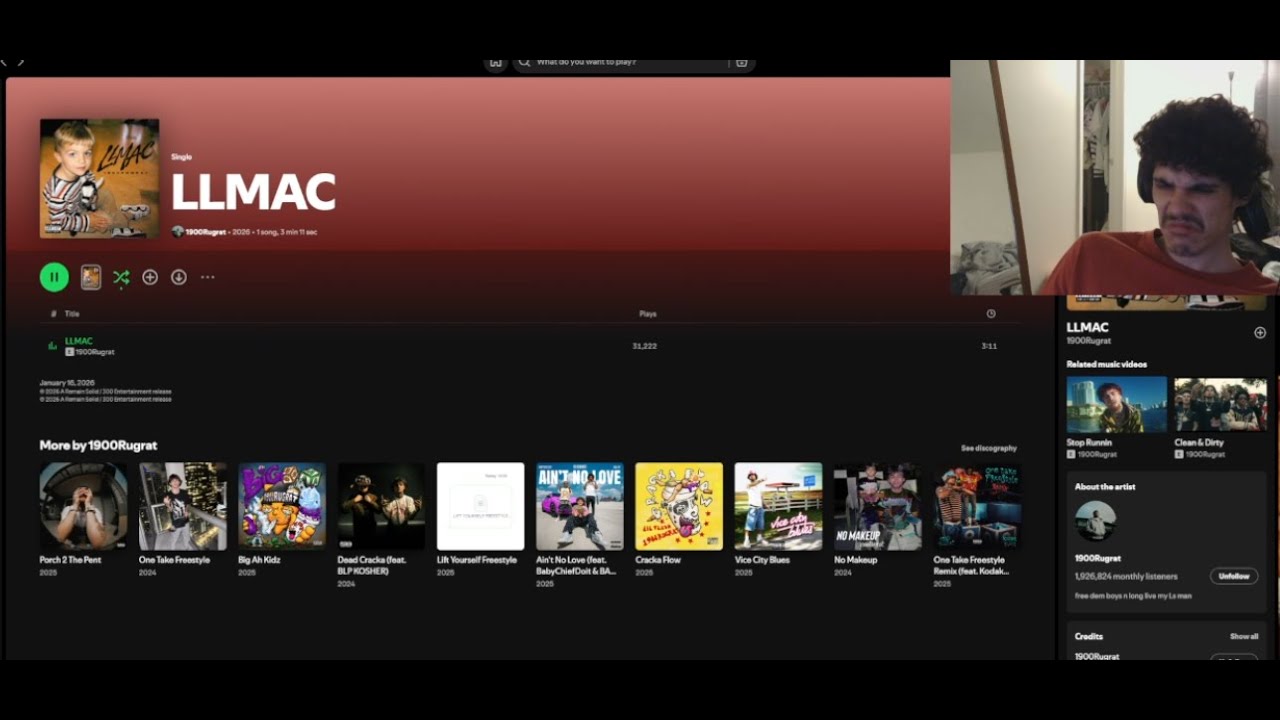Screen dimensions: 1280x720
Task: Download the LLMAC single
Action: [x=179, y=277]
